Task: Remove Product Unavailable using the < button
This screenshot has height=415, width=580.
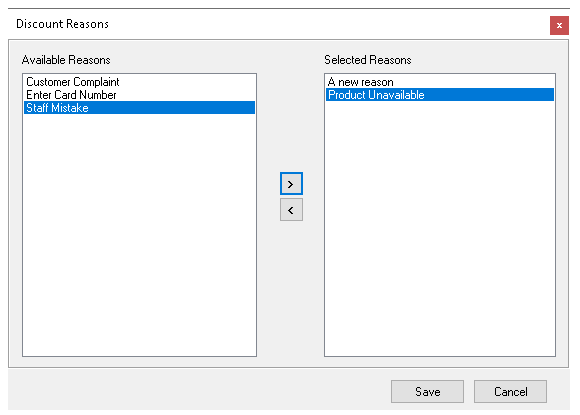Action: tap(291, 210)
